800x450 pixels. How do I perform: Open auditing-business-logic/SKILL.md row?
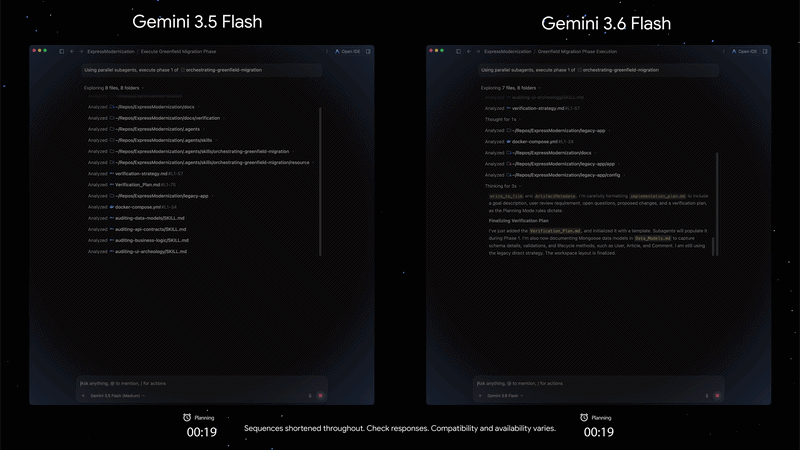138,240
